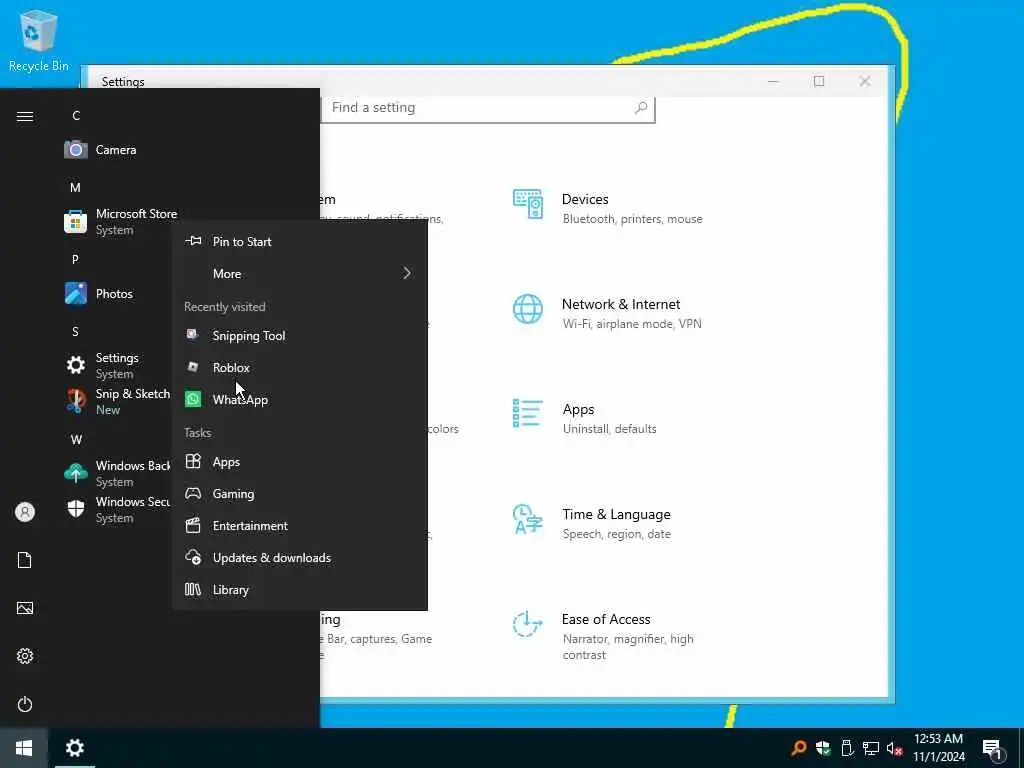1024x768 pixels.
Task: Open recently visited Roblox entry
Action: [x=300, y=368]
